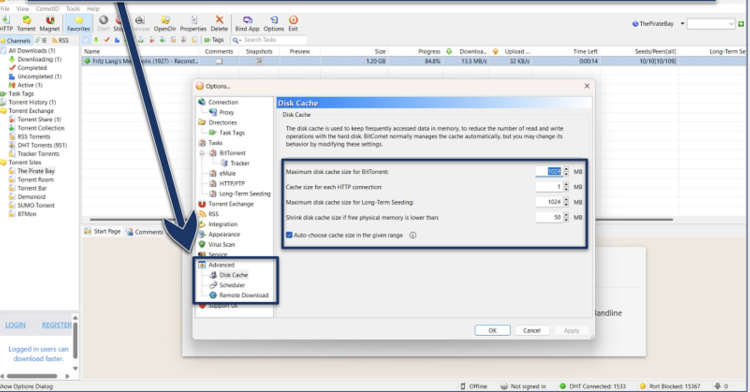Click the Bind App toolbar icon

(x=247, y=23)
